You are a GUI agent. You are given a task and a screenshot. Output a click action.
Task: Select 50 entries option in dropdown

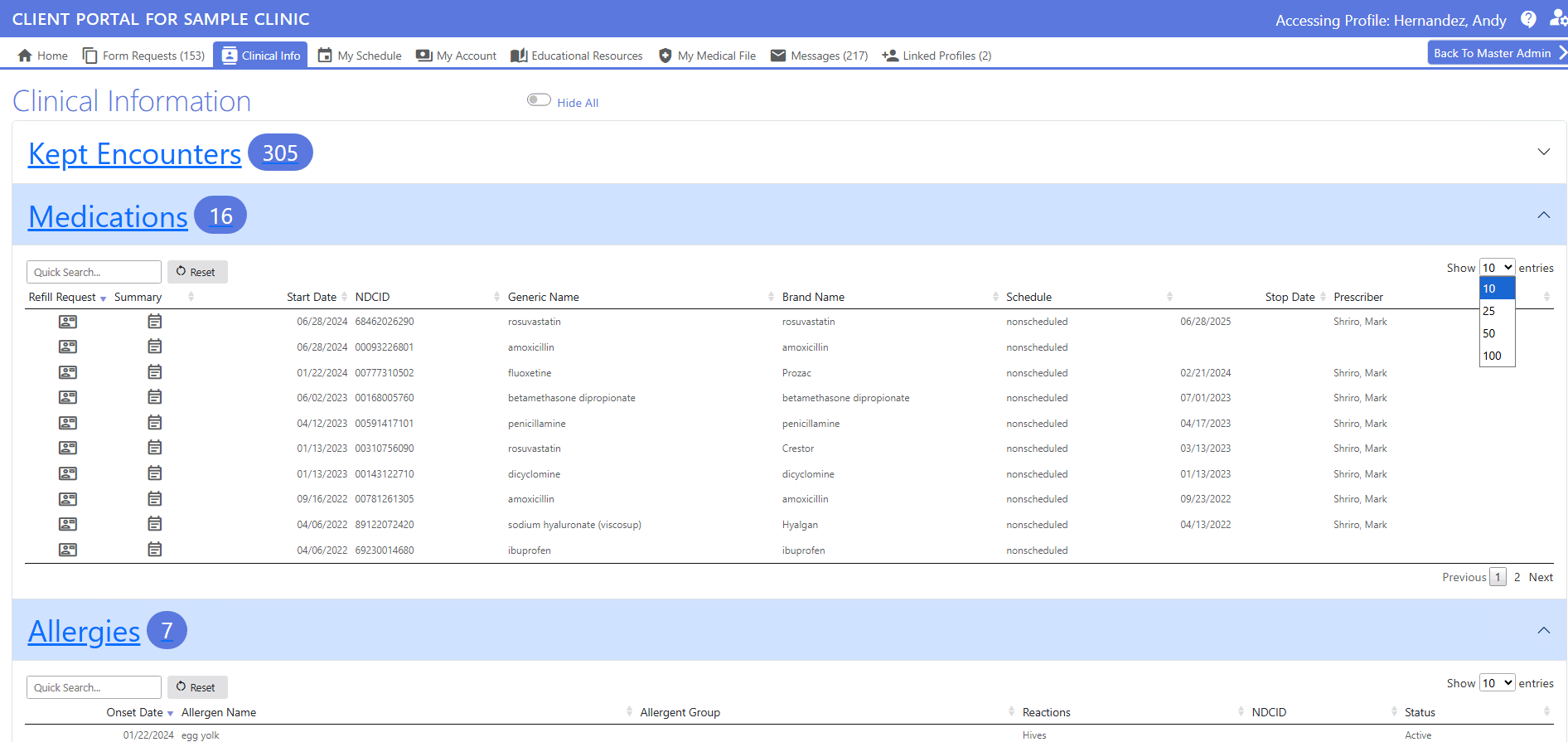pyautogui.click(x=1497, y=333)
